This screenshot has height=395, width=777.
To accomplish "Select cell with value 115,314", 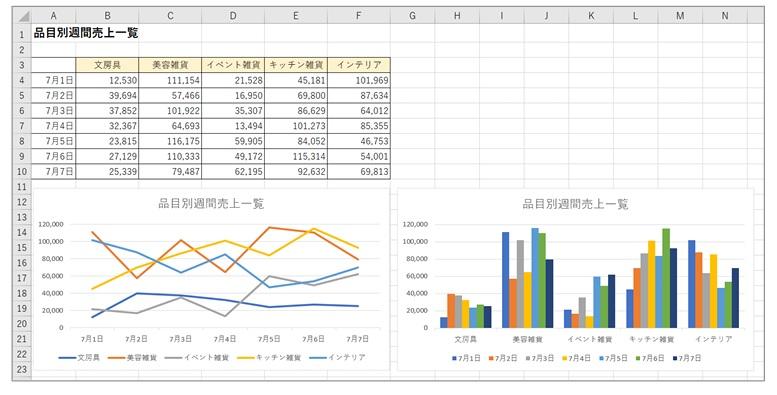I will click(296, 157).
